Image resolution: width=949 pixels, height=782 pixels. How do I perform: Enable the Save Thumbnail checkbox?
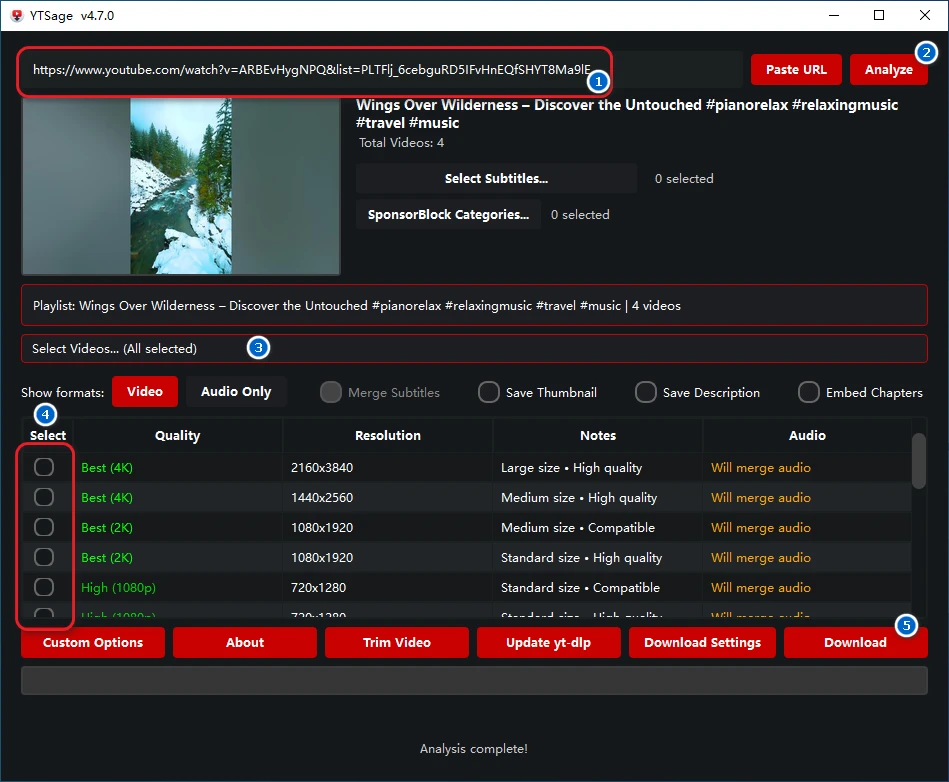pyautogui.click(x=488, y=392)
